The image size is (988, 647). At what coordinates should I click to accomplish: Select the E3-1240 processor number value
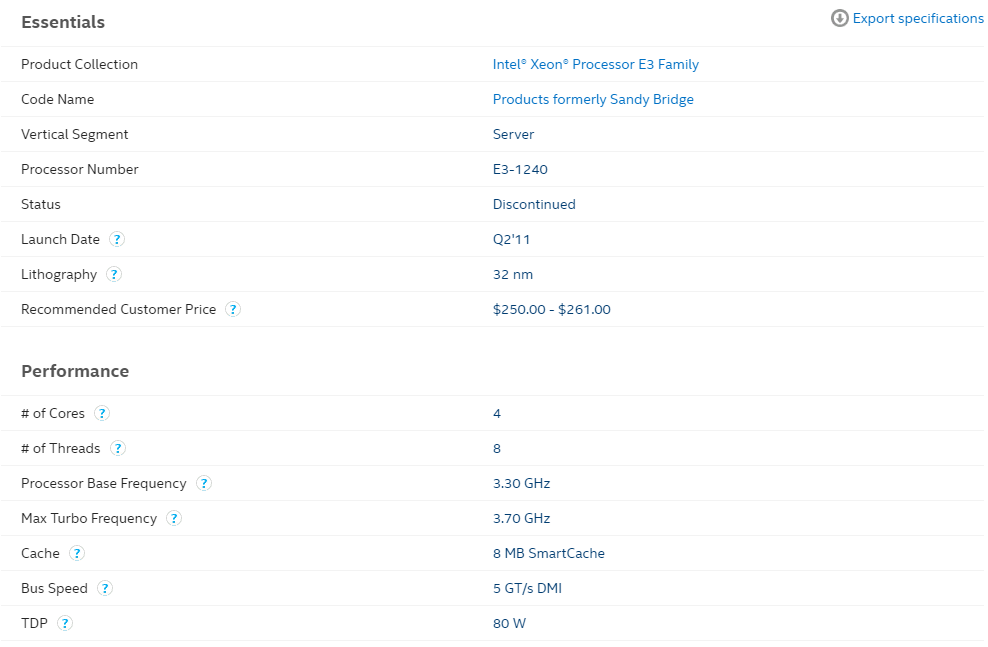pyautogui.click(x=520, y=169)
